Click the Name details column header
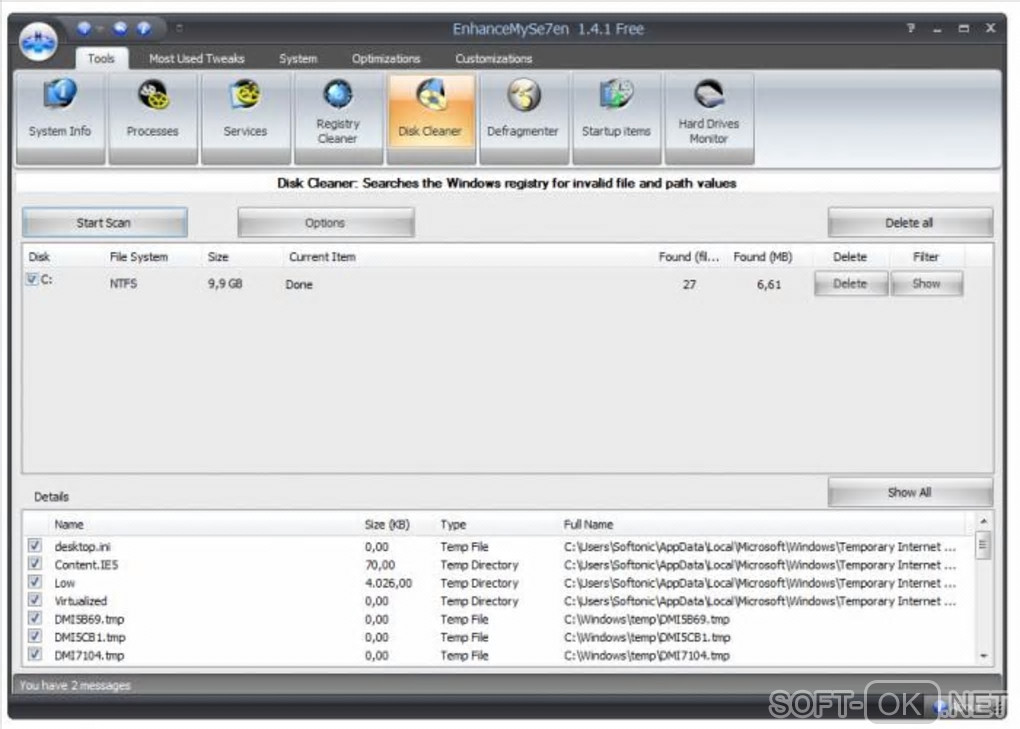This screenshot has width=1020, height=729. [69, 524]
